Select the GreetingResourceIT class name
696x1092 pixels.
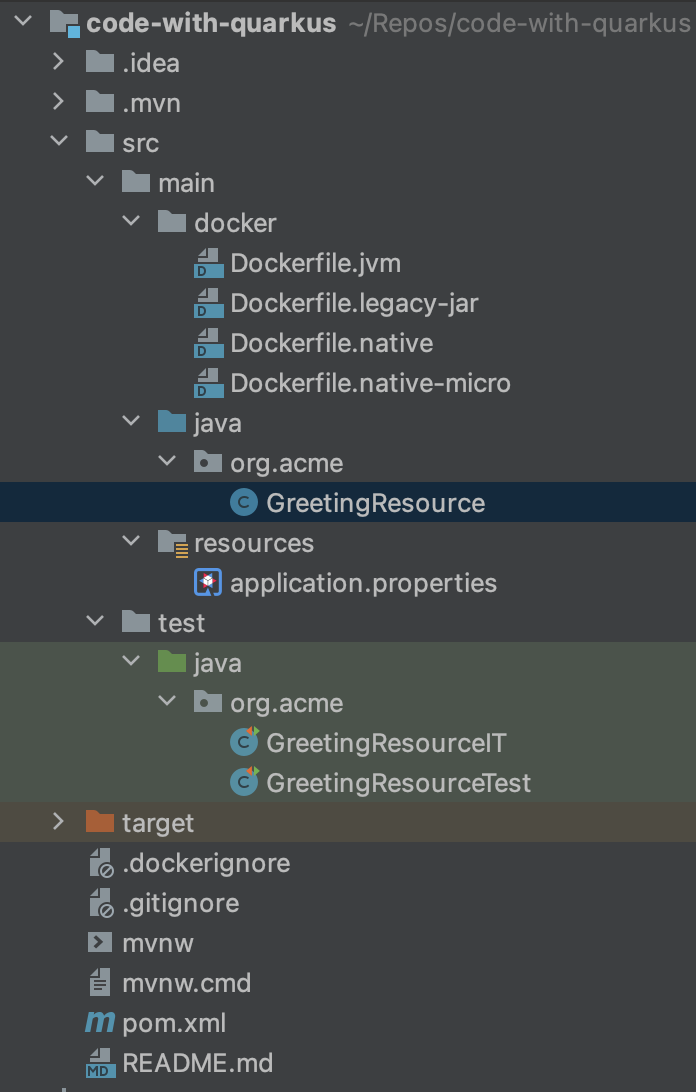[386, 742]
